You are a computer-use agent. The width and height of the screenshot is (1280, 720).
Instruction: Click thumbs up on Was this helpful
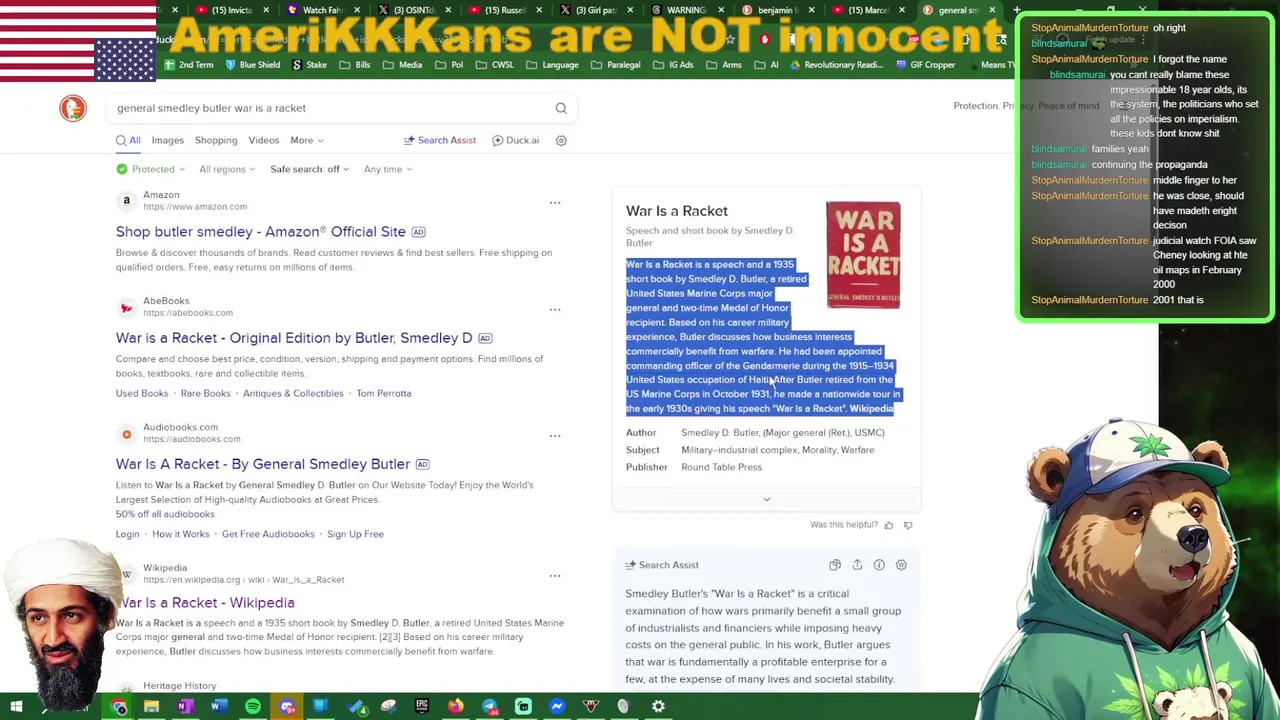pyautogui.click(x=888, y=525)
